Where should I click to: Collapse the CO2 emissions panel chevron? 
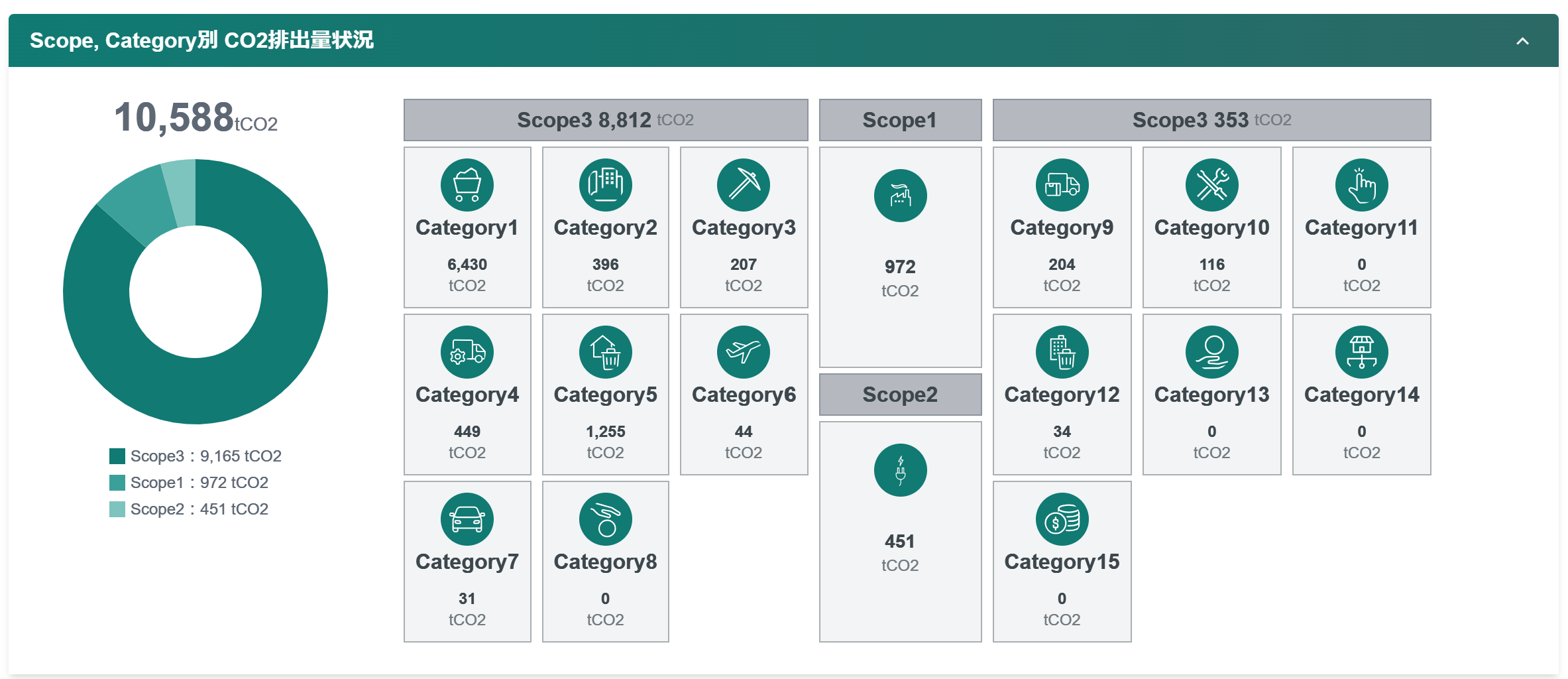(1522, 41)
